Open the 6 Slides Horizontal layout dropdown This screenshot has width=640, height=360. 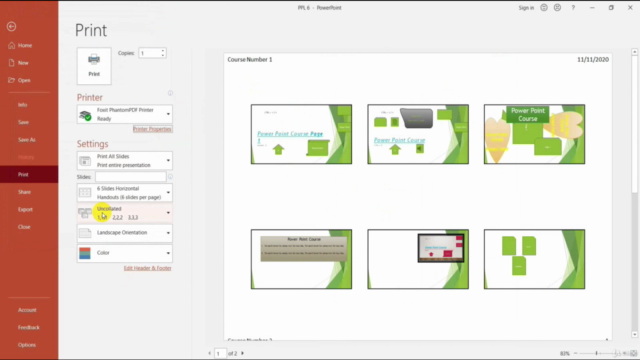coord(124,193)
